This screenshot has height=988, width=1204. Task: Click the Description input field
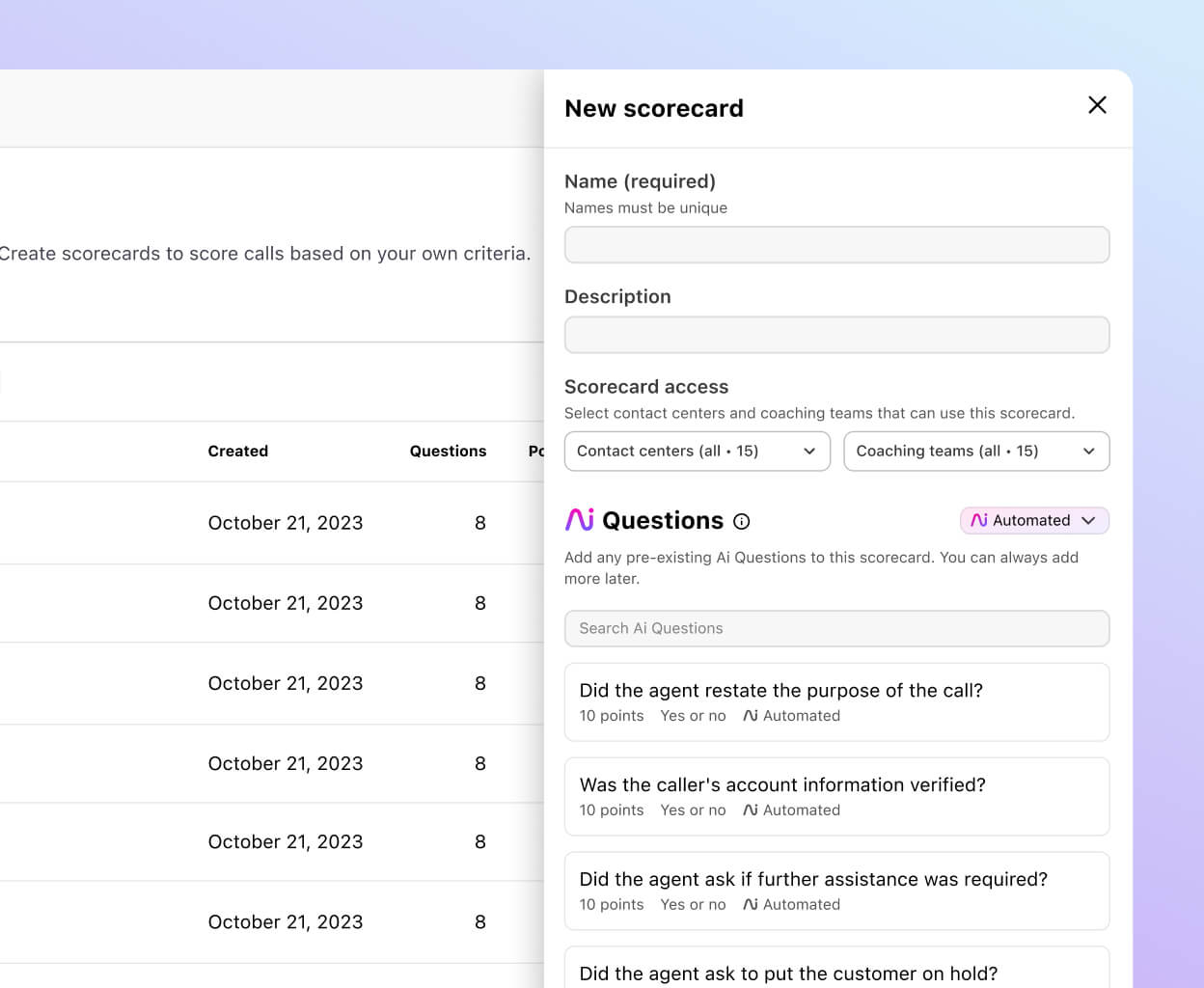point(836,335)
